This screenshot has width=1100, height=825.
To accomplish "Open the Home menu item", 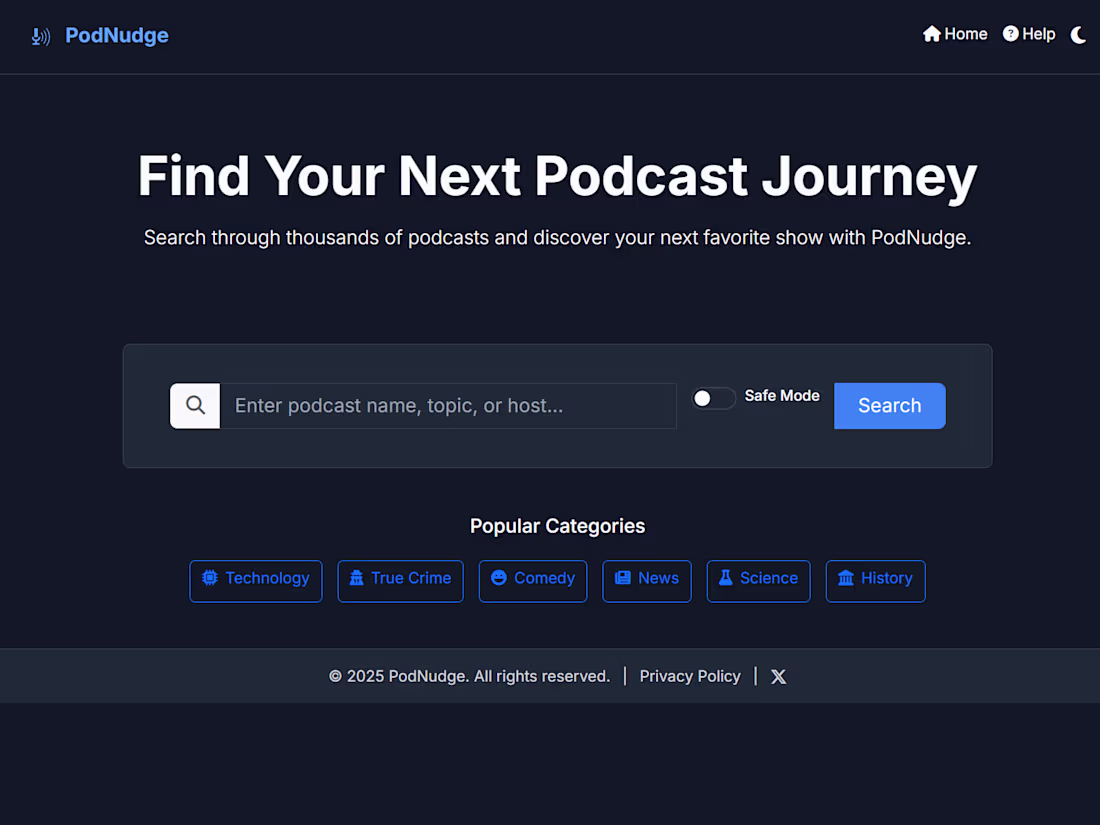I will pos(955,33).
